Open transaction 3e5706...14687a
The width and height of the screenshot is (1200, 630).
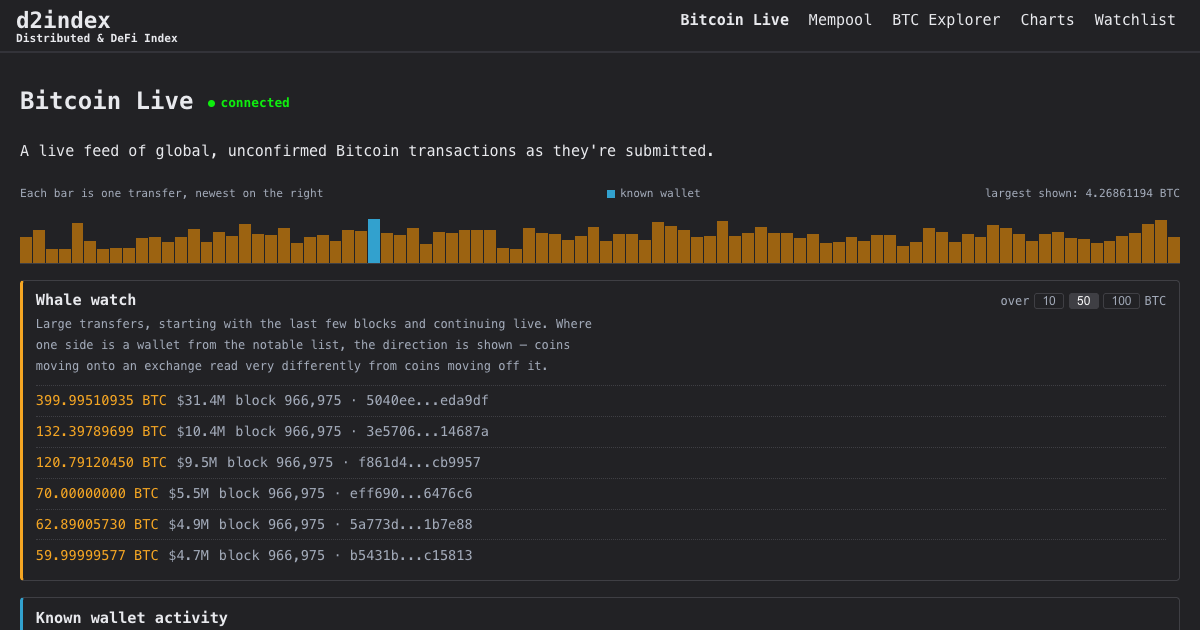point(427,432)
